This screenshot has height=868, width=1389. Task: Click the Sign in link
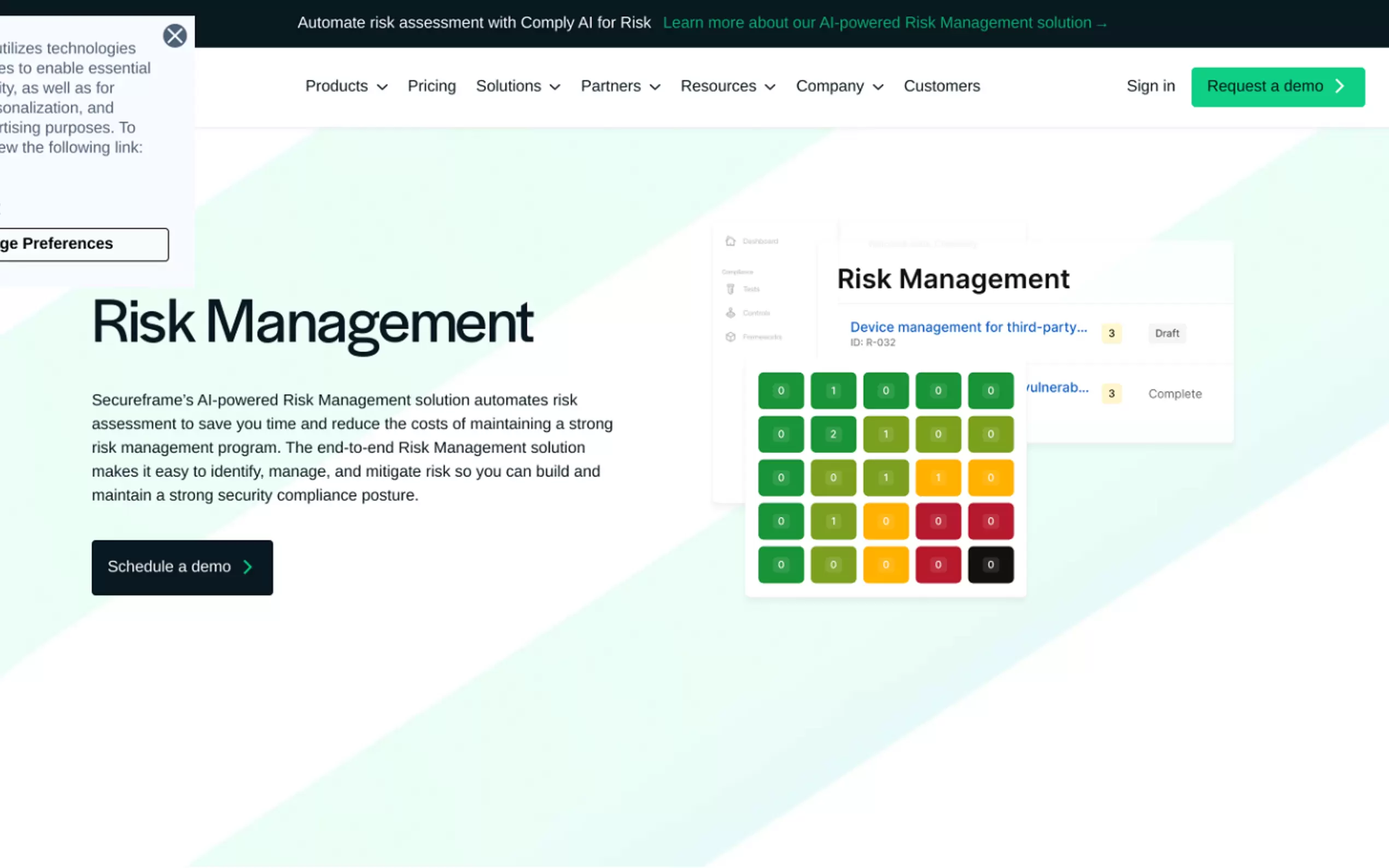(1151, 86)
